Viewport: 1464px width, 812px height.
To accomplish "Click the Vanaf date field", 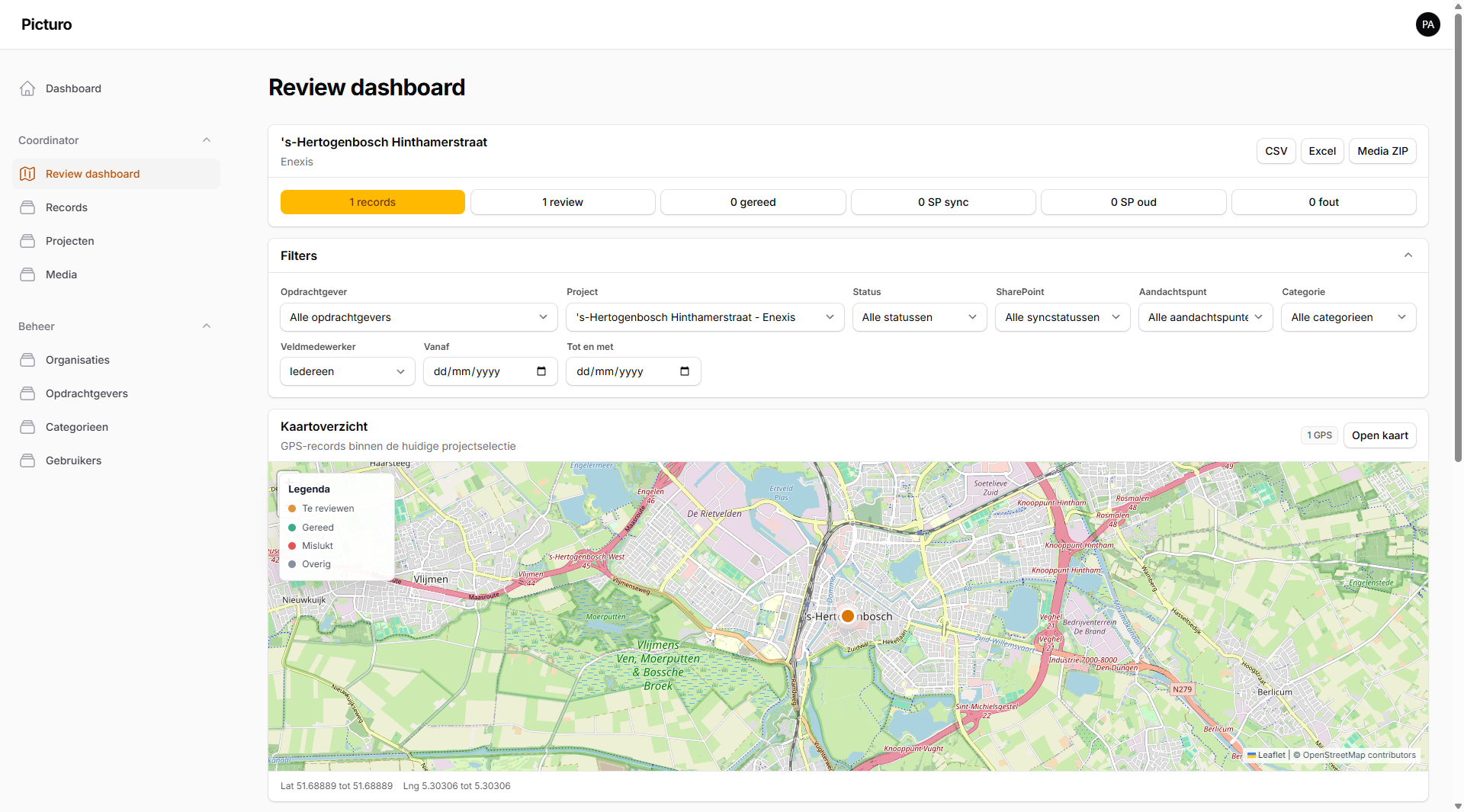I will pyautogui.click(x=490, y=371).
